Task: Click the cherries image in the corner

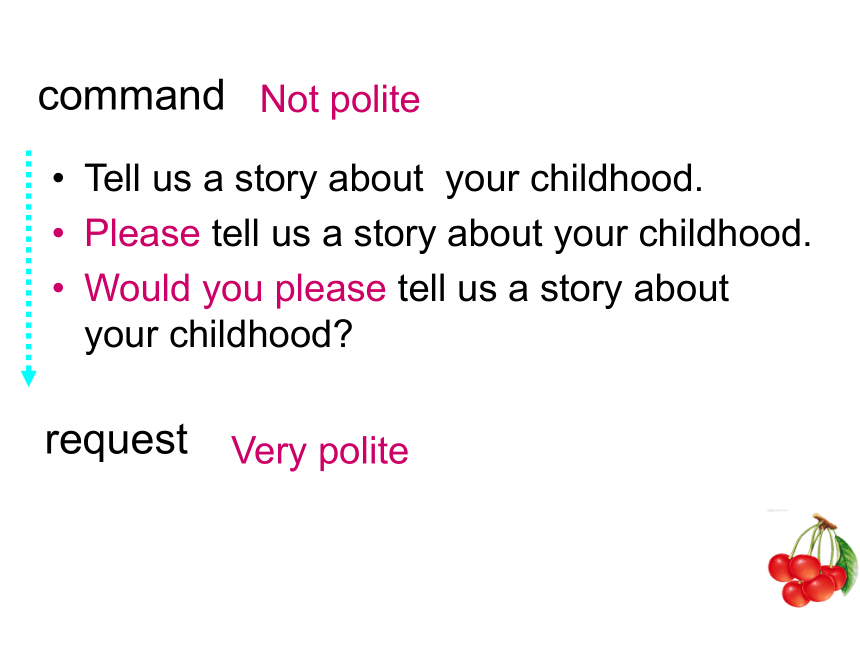Action: [813, 560]
